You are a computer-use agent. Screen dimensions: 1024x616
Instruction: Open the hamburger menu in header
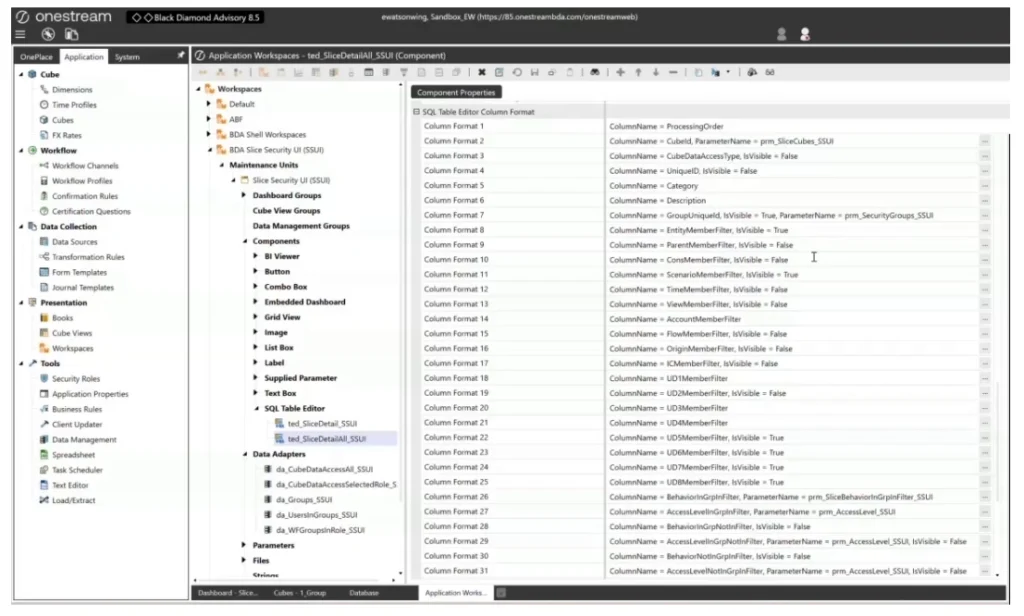point(20,35)
